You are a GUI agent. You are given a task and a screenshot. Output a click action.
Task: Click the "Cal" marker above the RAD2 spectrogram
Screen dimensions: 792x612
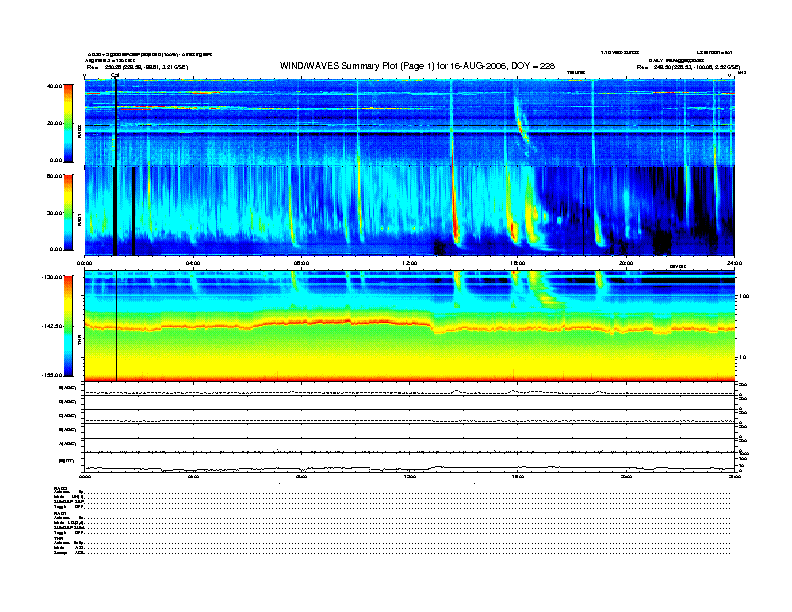pyautogui.click(x=115, y=76)
